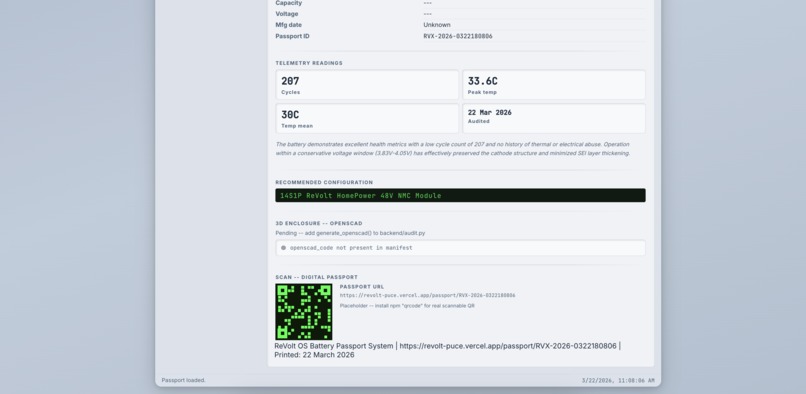This screenshot has height=394, width=806.
Task: Click the 22 Mar 2026 Audited card
Action: point(554,118)
